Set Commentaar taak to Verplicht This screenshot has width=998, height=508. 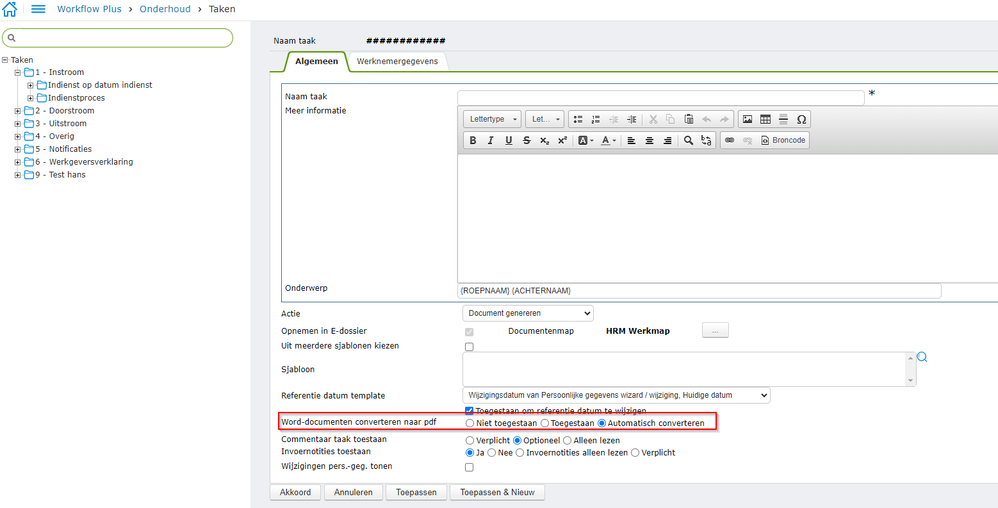(x=470, y=441)
